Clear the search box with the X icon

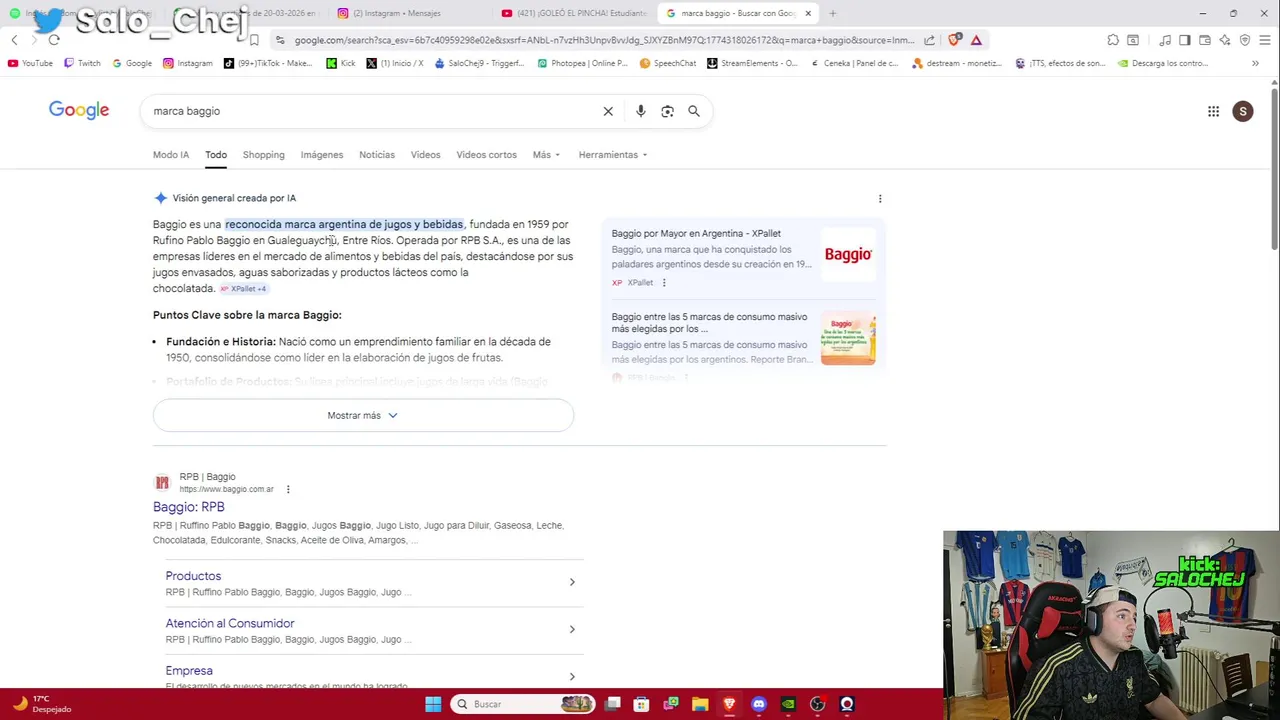click(x=608, y=111)
